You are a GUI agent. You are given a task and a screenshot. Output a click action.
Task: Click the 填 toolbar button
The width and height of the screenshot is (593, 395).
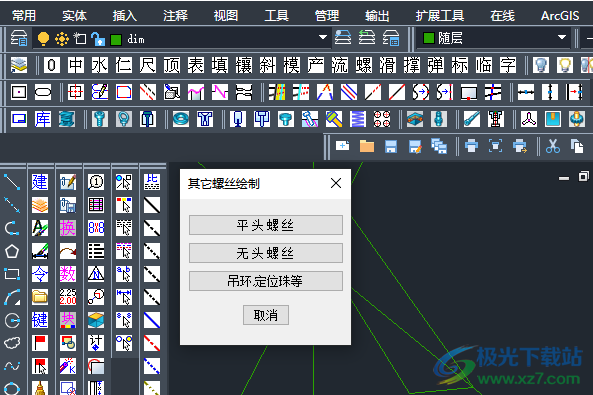point(219,65)
